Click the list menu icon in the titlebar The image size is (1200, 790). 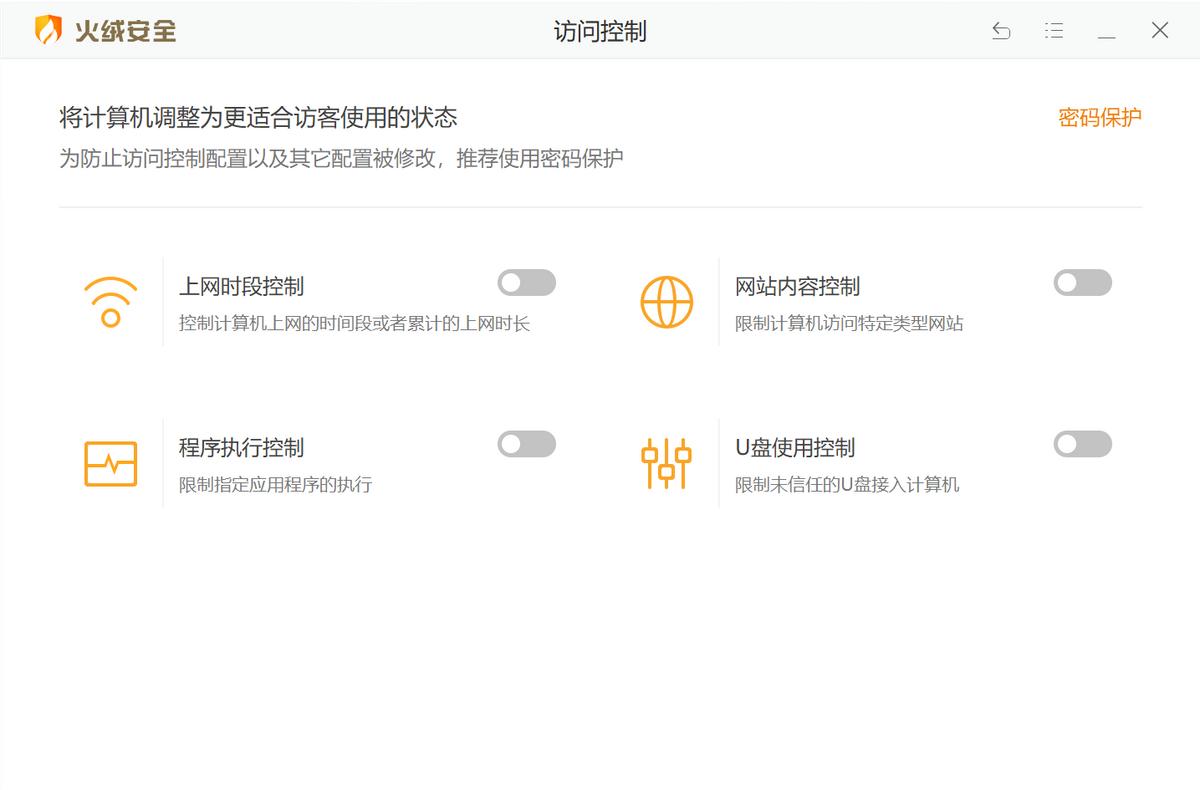(x=1053, y=31)
